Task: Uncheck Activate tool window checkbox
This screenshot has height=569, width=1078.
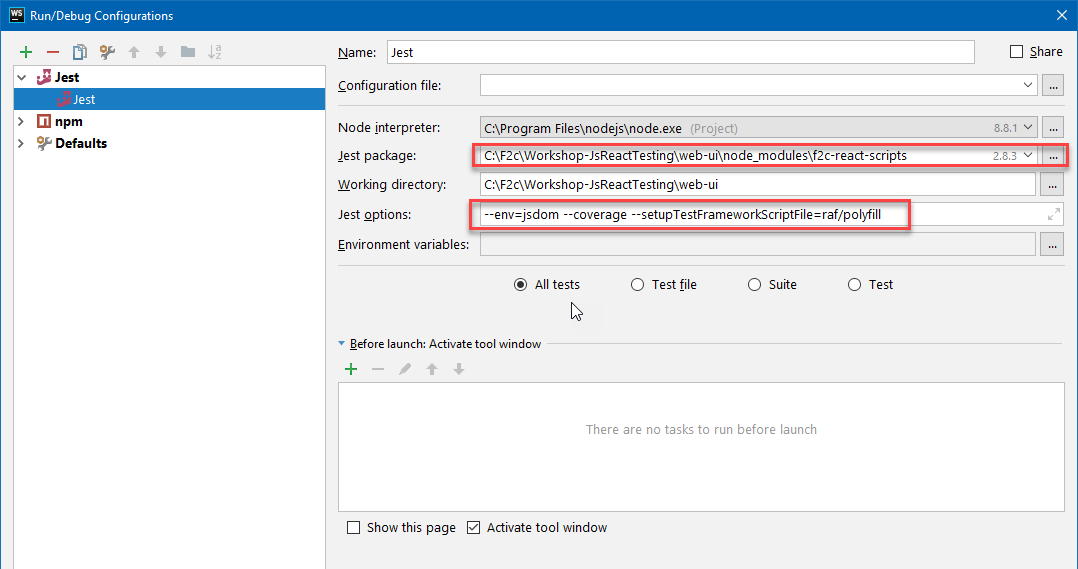Action: [473, 528]
